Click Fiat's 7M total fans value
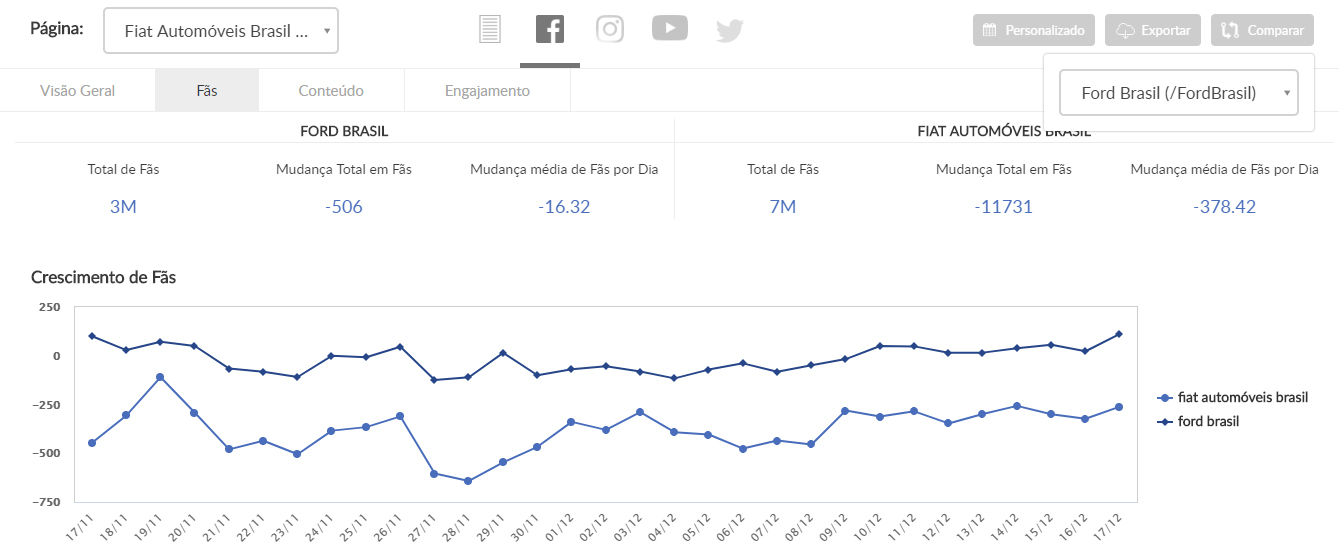Image resolution: width=1339 pixels, height=555 pixels. tap(782, 207)
